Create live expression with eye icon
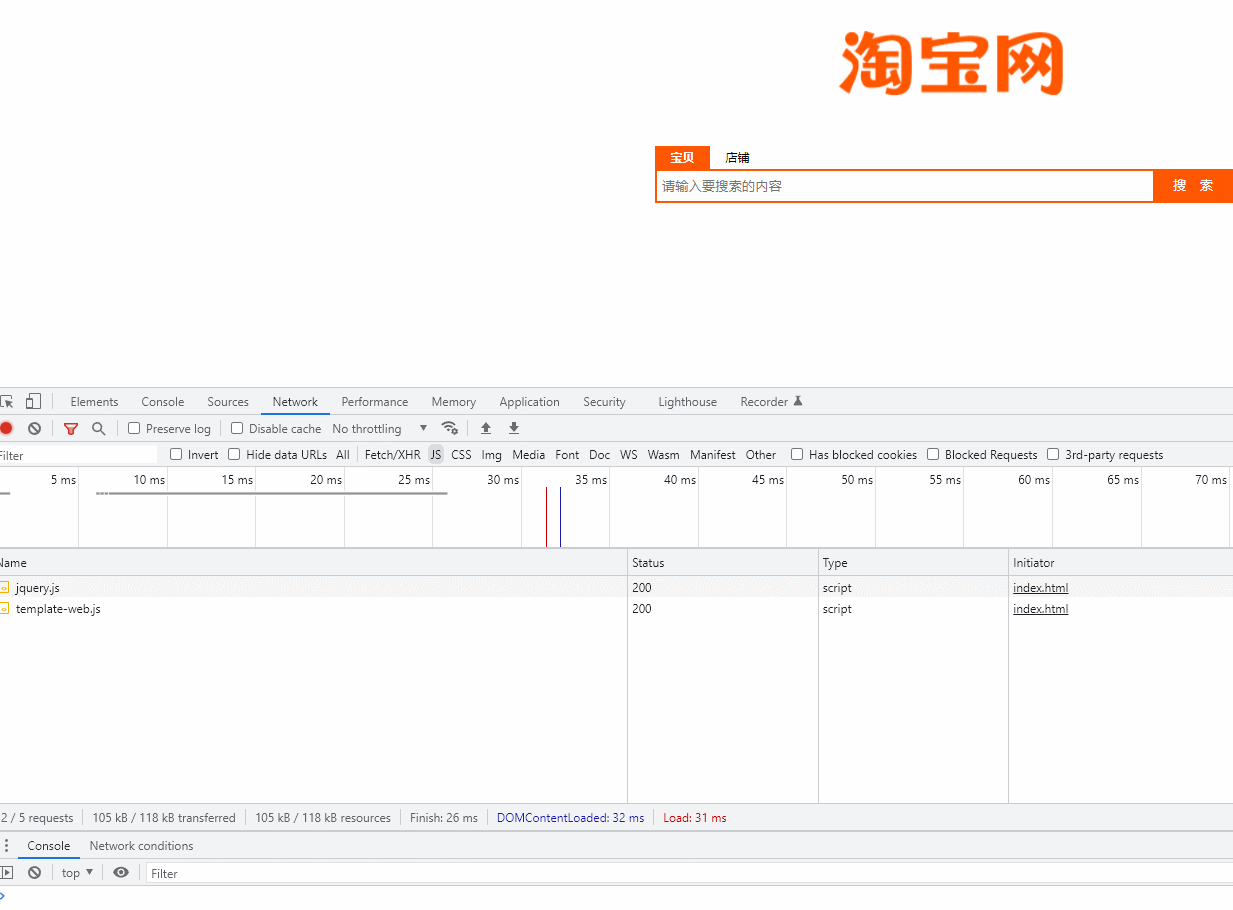Image resolution: width=1233 pixels, height=910 pixels. click(121, 873)
